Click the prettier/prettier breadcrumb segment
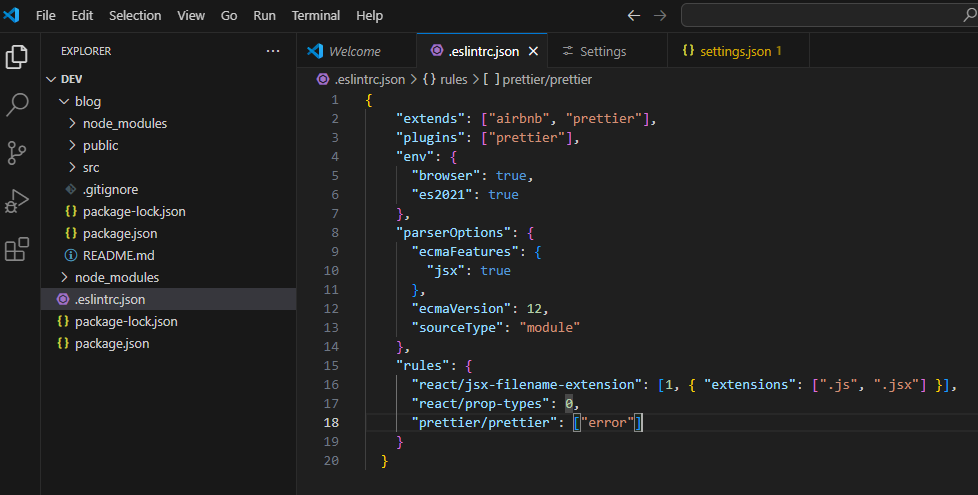Viewport: 978px width, 495px height. click(x=538, y=79)
